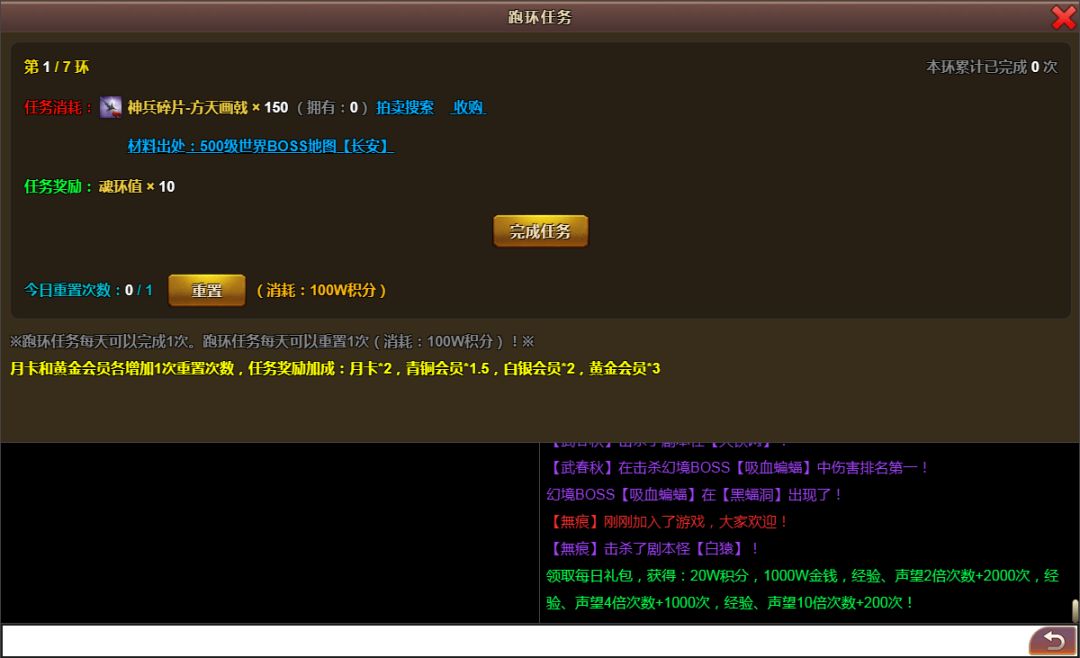Click the 今日重置次数 0 / 1 counter
This screenshot has width=1080, height=658.
click(x=88, y=290)
